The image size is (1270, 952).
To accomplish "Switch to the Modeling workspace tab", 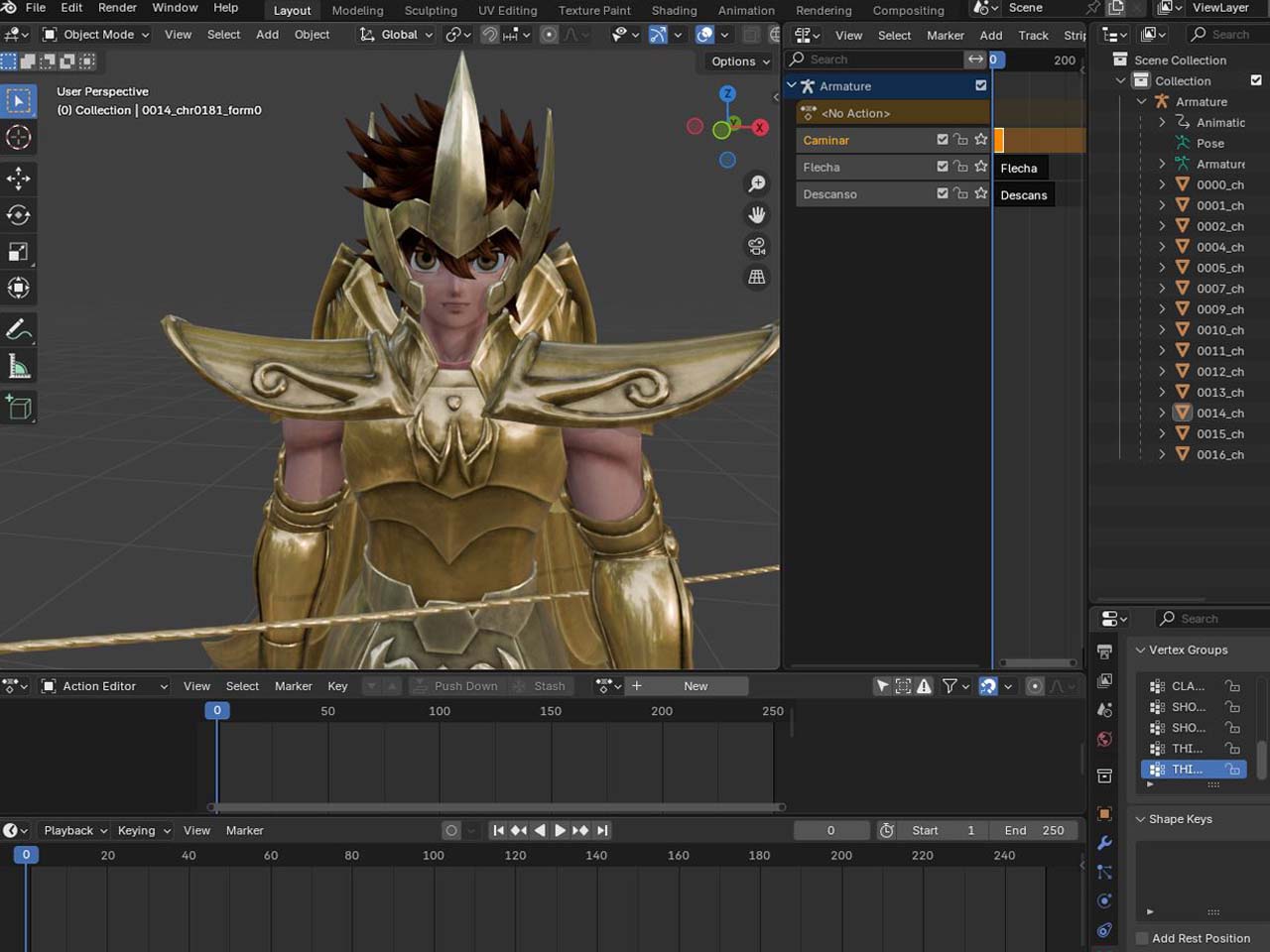I will click(357, 10).
